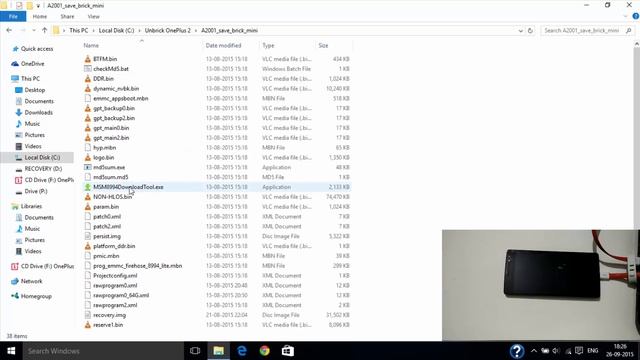Launch Microsoft Edge from taskbar
Screen dimensions: 640x360
[242, 351]
